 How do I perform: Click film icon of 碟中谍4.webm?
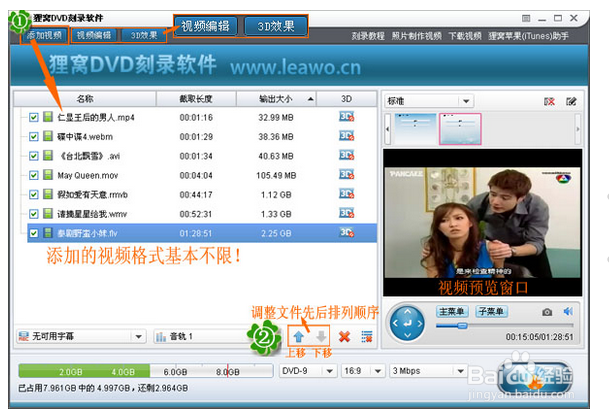(x=48, y=136)
